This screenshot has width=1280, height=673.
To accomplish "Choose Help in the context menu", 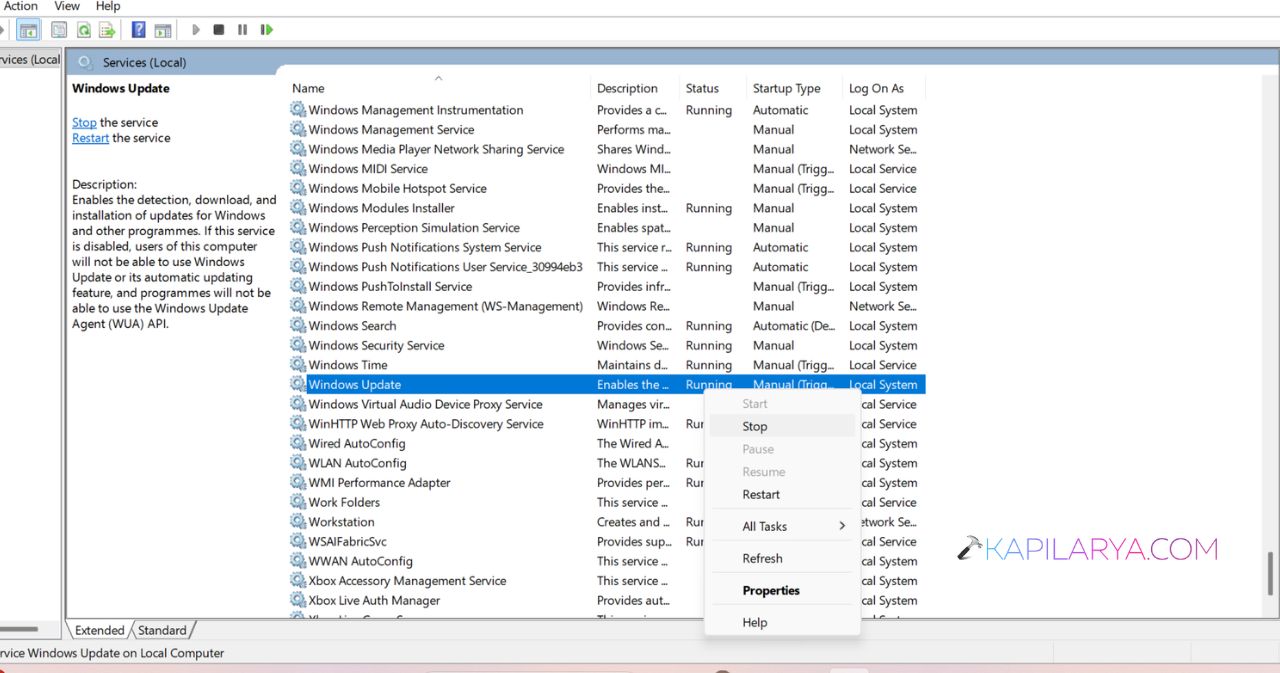I will pos(782,622).
